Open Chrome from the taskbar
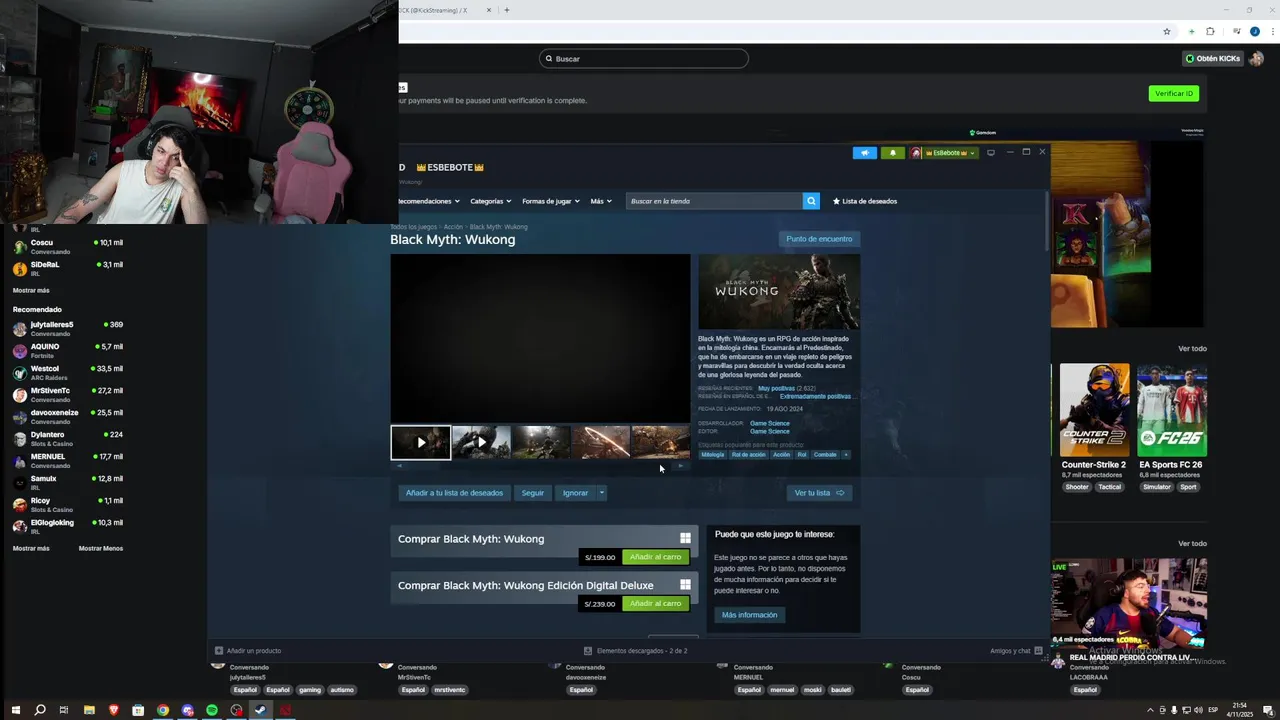The image size is (1280, 720). 163,710
